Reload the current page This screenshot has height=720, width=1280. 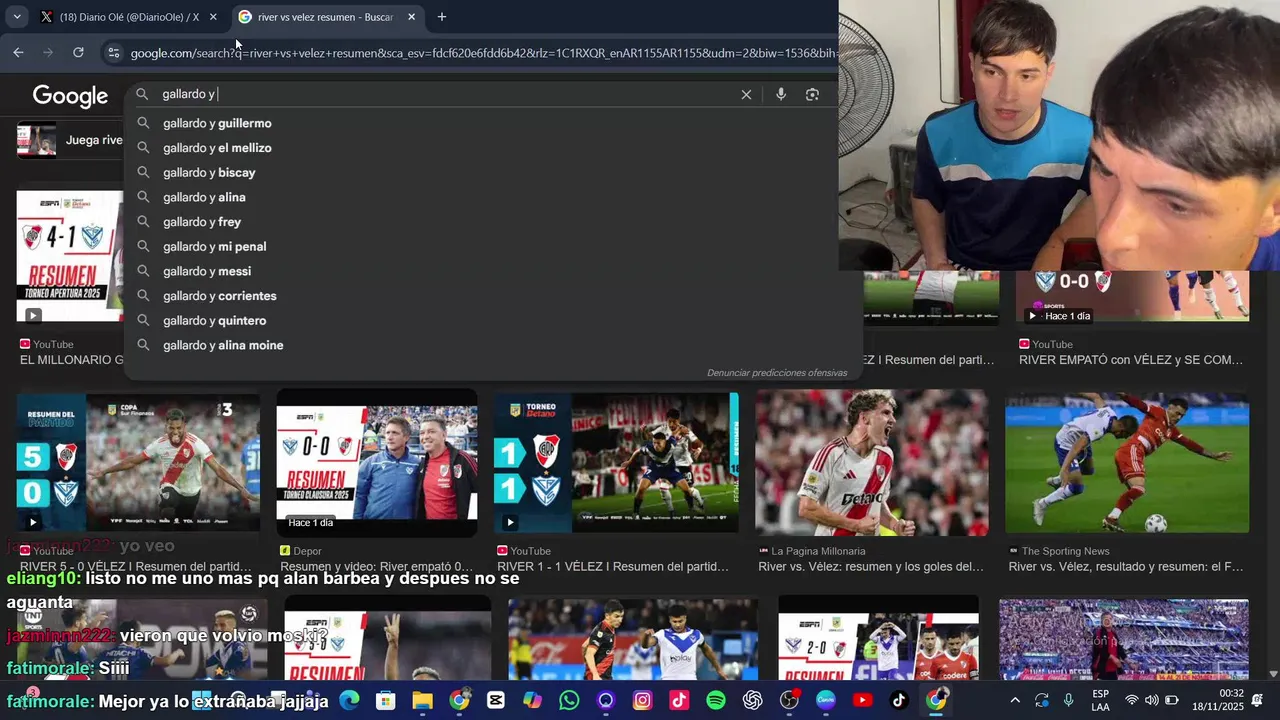click(x=78, y=52)
